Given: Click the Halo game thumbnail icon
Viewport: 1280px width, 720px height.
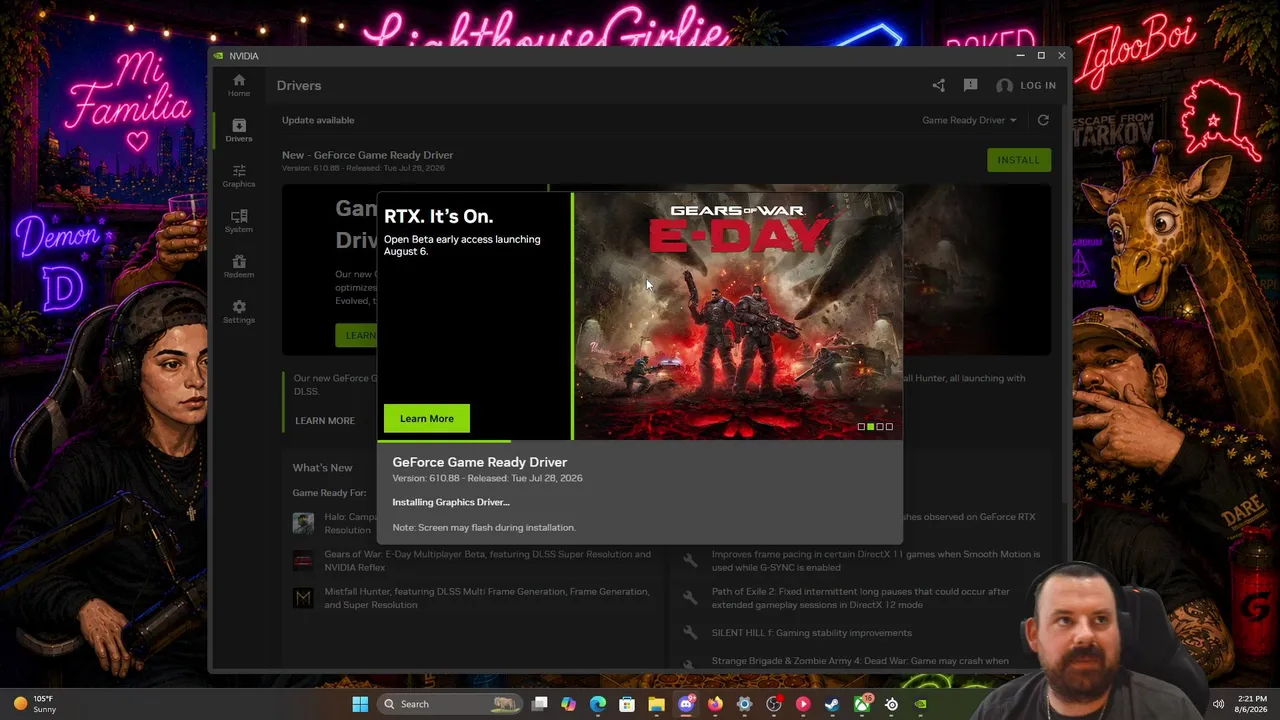Looking at the screenshot, I should pyautogui.click(x=303, y=523).
